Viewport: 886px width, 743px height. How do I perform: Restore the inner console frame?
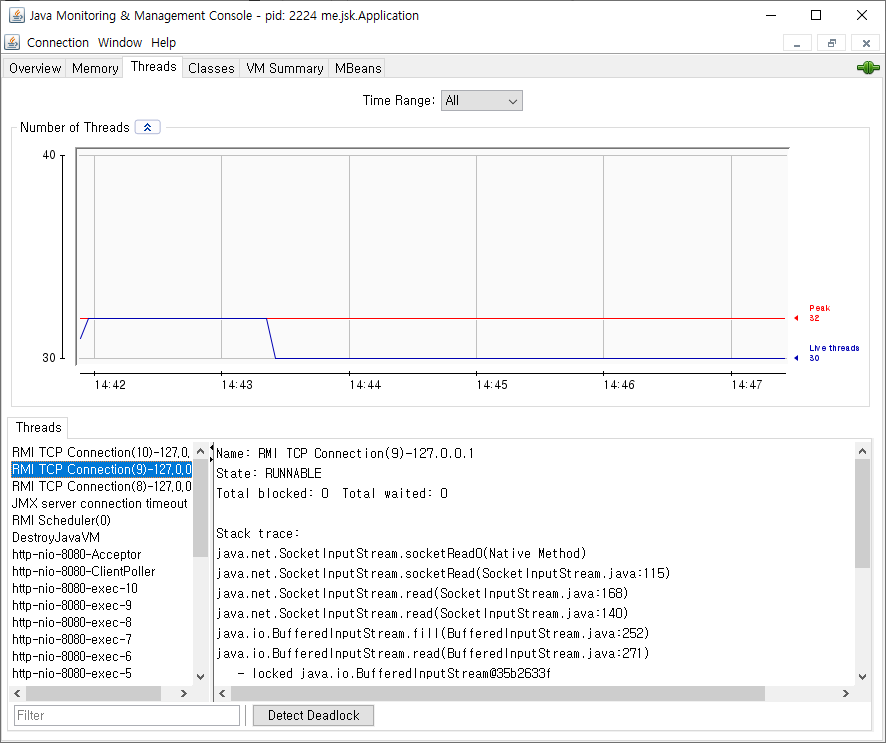click(x=831, y=43)
